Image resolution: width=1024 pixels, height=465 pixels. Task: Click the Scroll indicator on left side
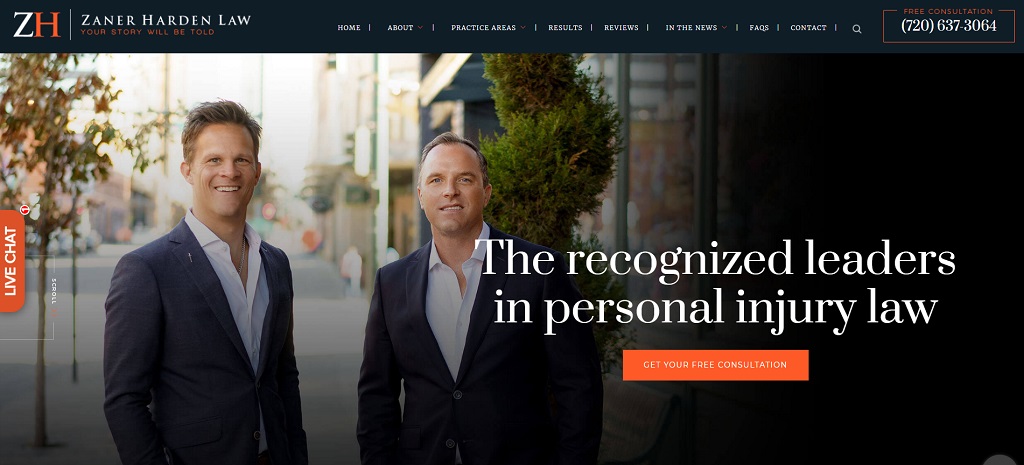click(x=54, y=291)
